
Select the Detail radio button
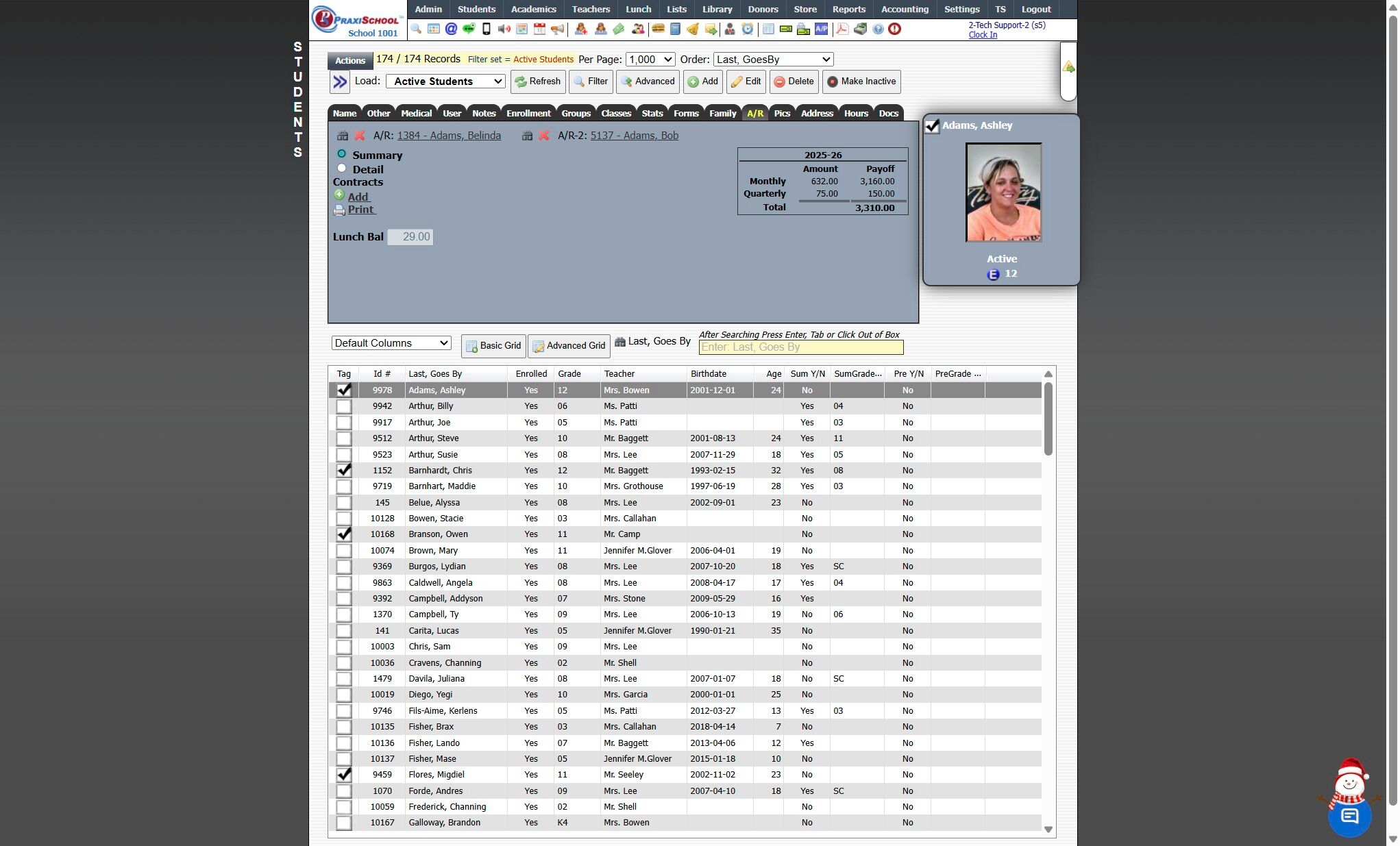click(x=341, y=169)
